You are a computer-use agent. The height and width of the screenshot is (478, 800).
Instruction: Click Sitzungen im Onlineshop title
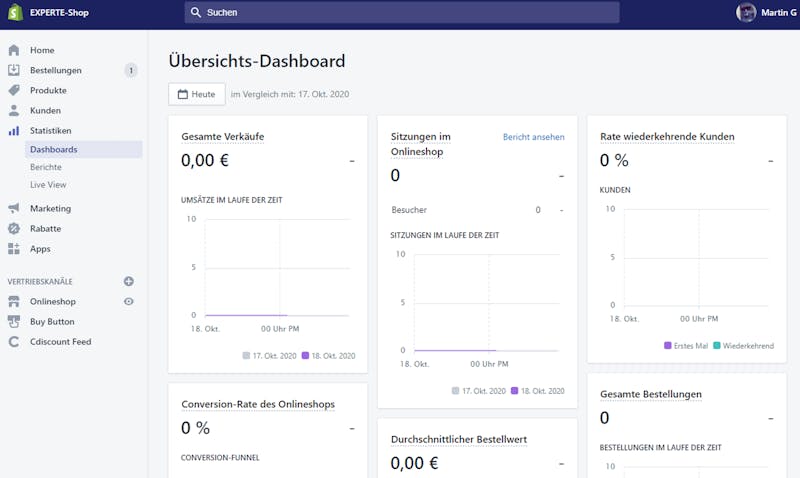coord(420,144)
